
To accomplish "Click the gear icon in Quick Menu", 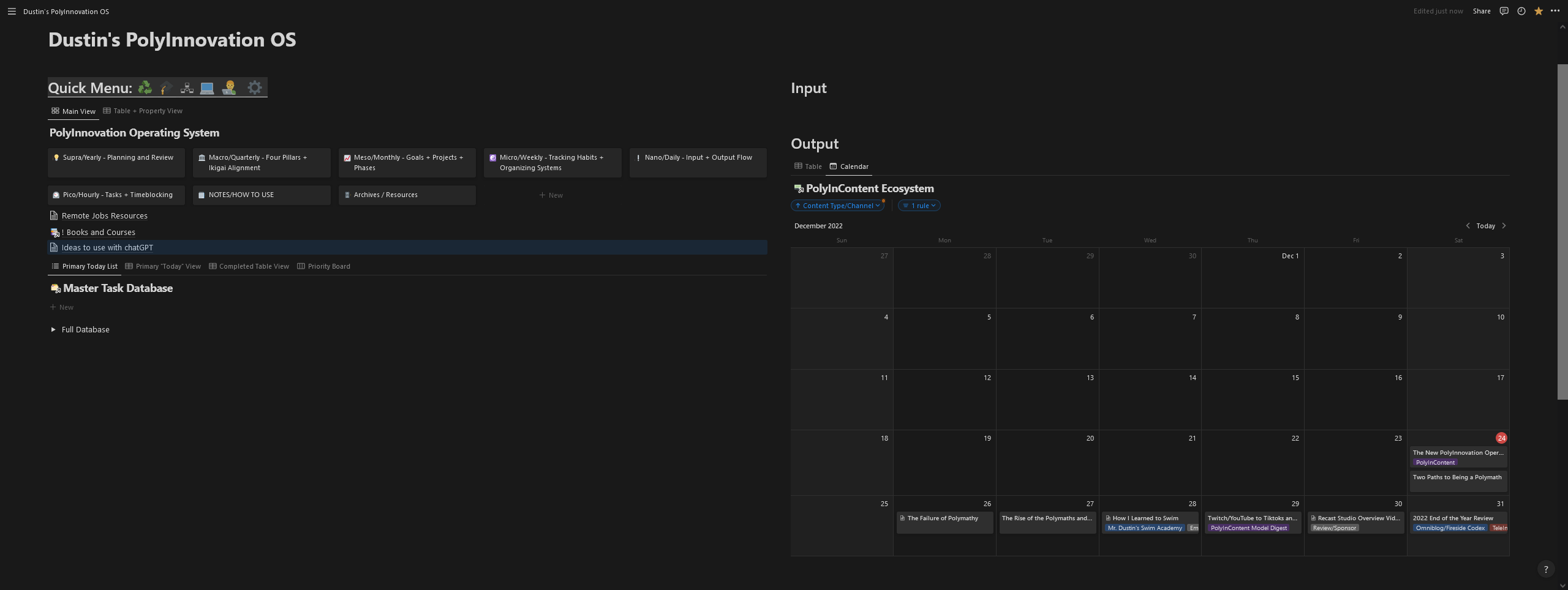I will [x=255, y=88].
